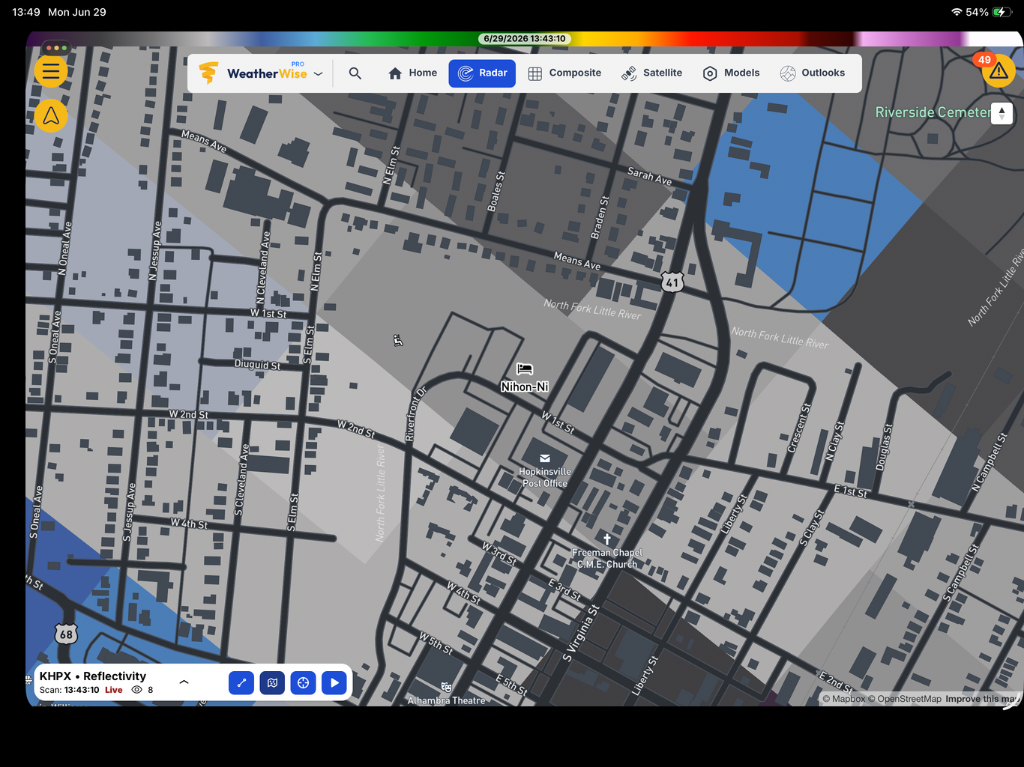The image size is (1024, 767).
Task: Click the S Virginia St street label
Action: [581, 634]
